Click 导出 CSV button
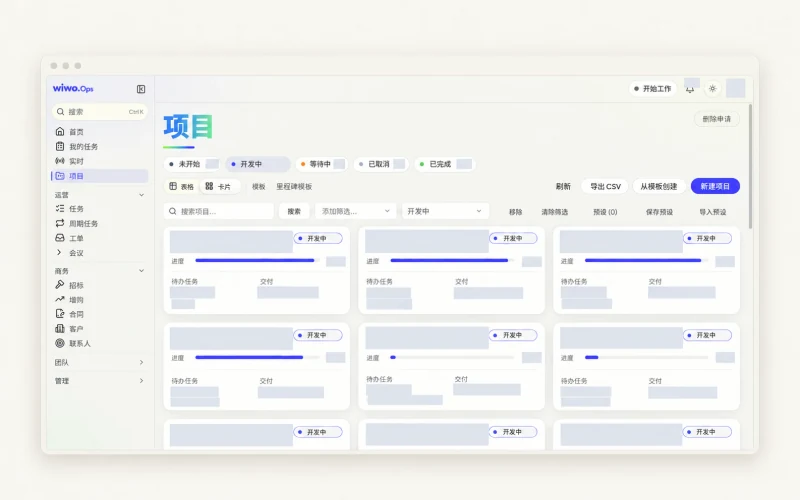 click(605, 187)
